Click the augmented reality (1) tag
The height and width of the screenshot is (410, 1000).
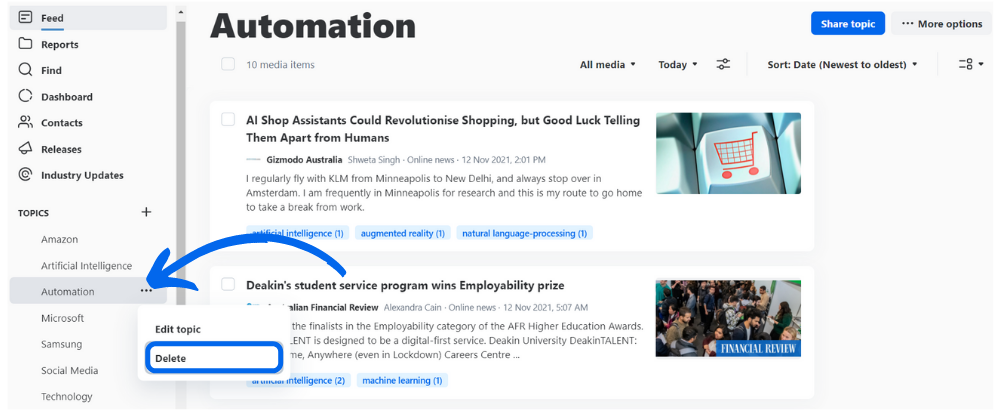click(x=403, y=233)
